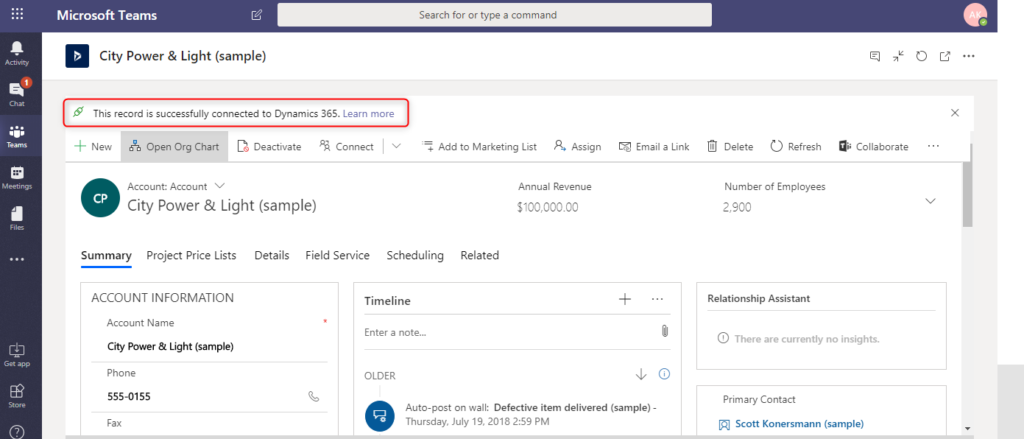This screenshot has height=439, width=1024.
Task: Click the Annual Revenue $100,000.00 value
Action: coord(547,207)
